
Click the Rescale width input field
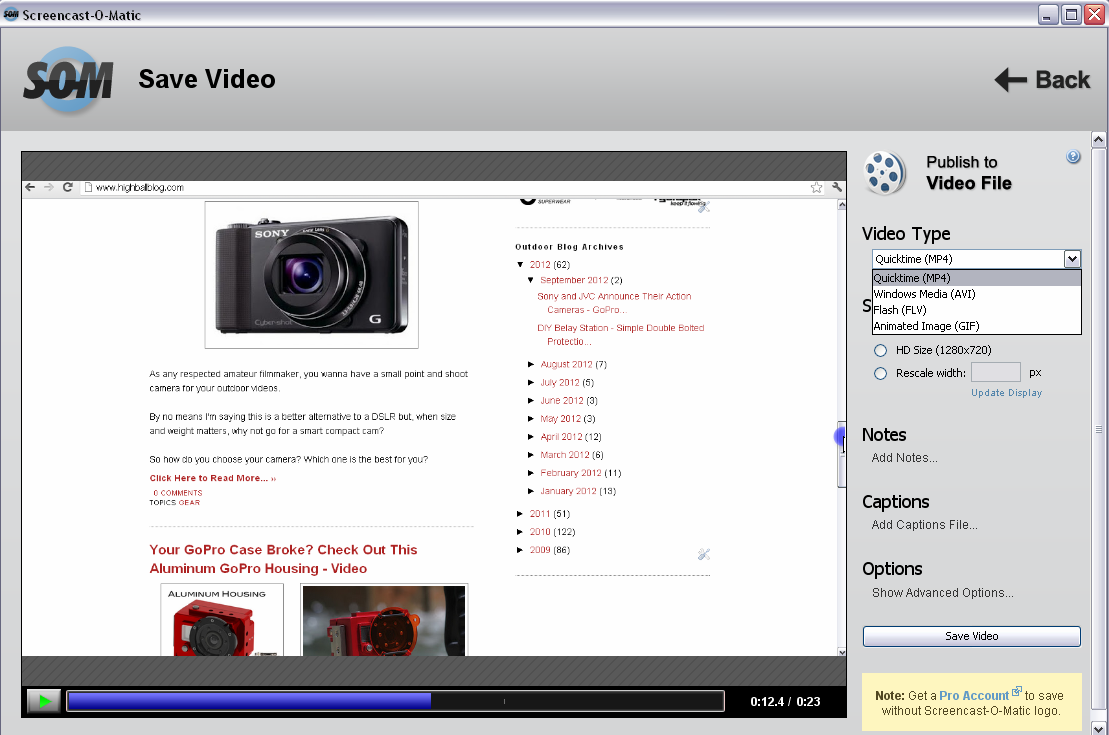pos(996,372)
